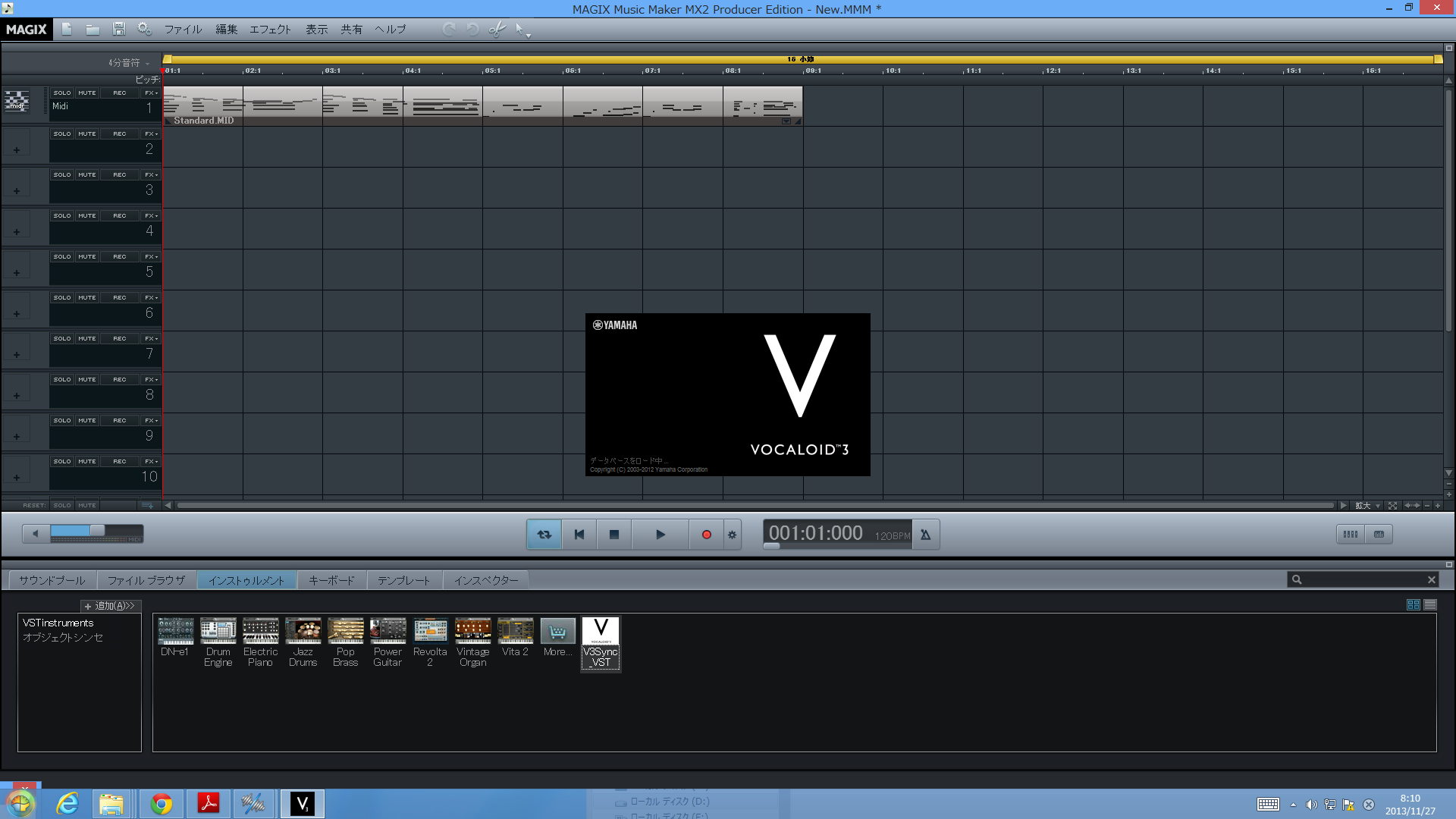
Task: Open the 表示 menu
Action: coord(316,29)
